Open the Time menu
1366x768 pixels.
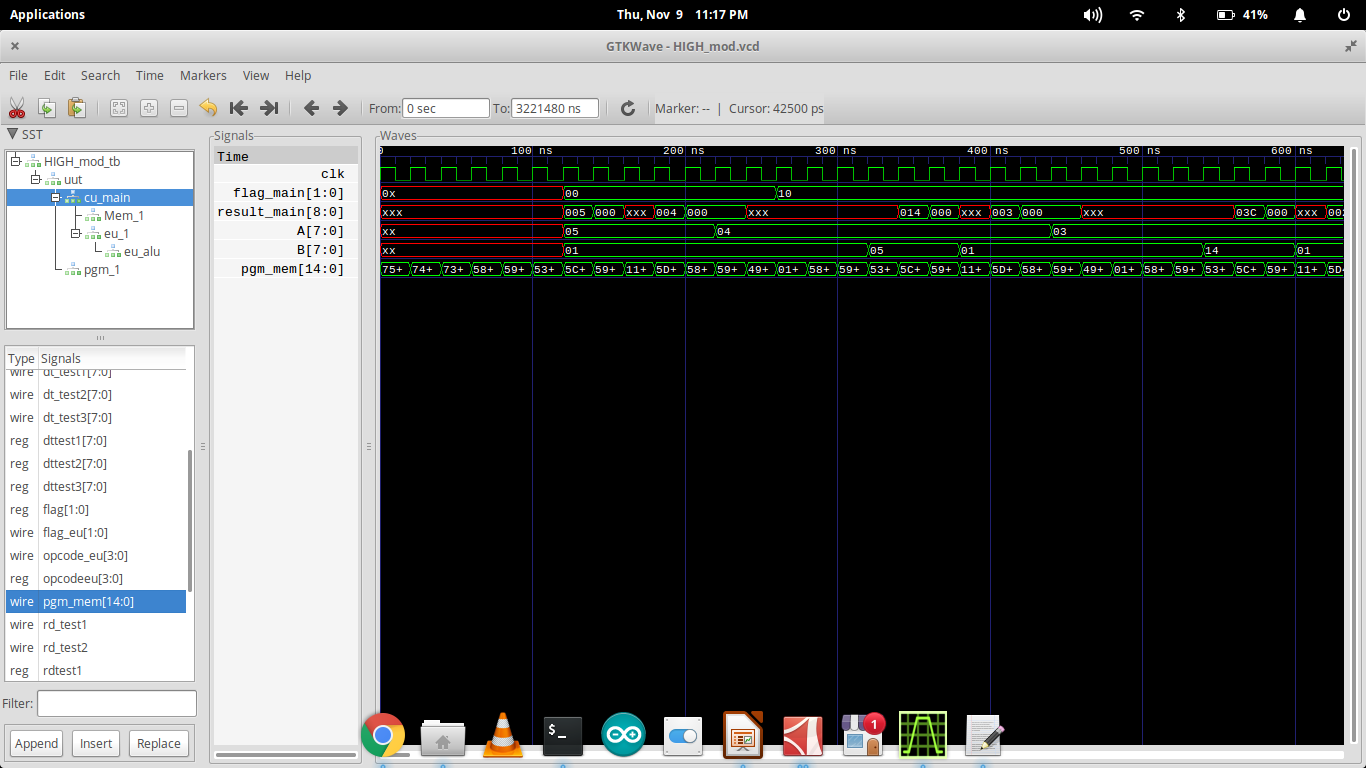click(x=150, y=75)
